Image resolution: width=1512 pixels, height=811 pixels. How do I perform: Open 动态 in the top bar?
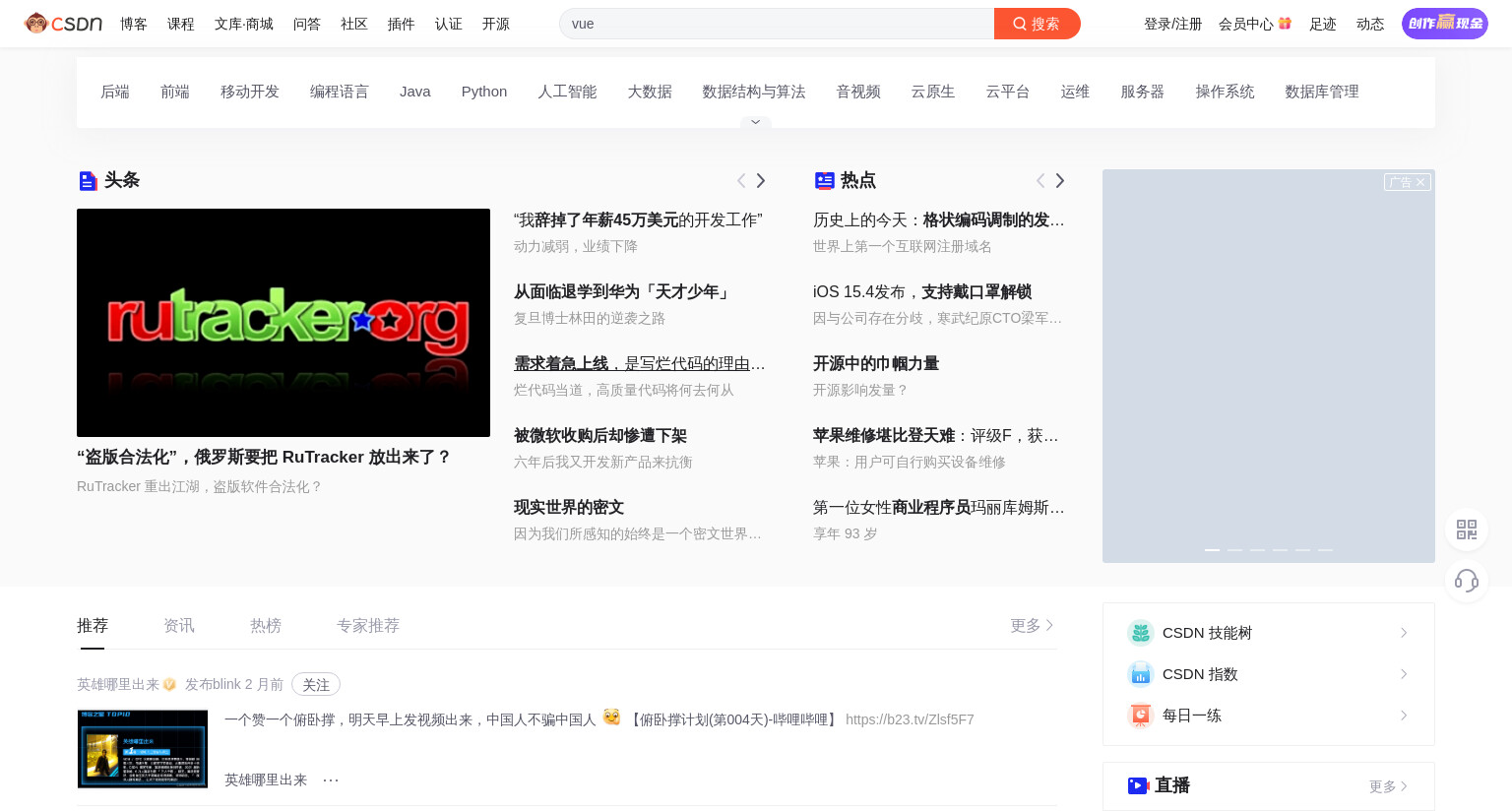coord(1370,24)
